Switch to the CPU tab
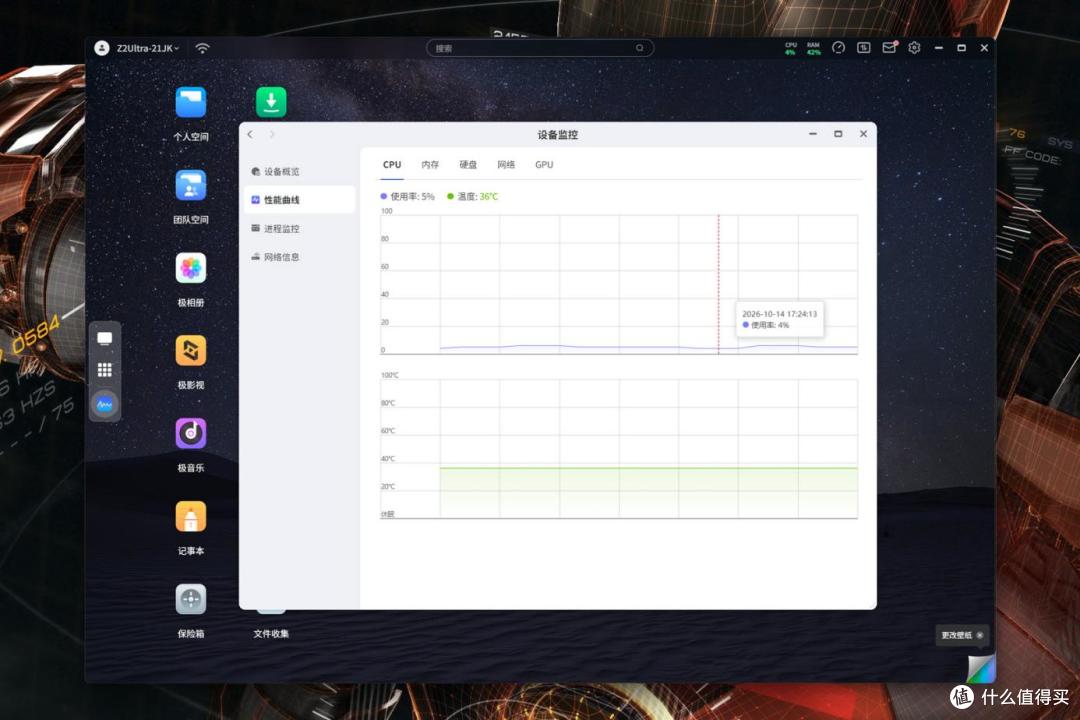 392,165
